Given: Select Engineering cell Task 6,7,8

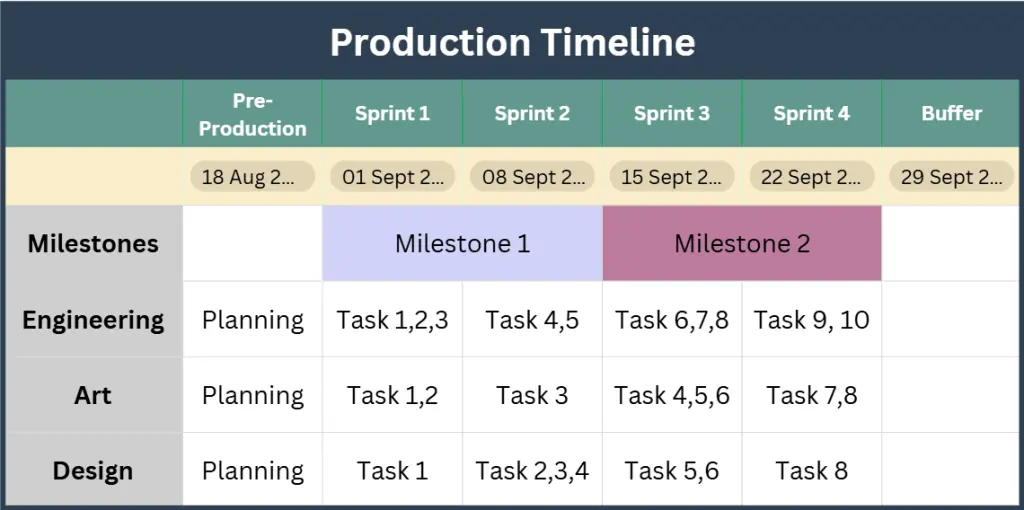Looking at the screenshot, I should 671,320.
